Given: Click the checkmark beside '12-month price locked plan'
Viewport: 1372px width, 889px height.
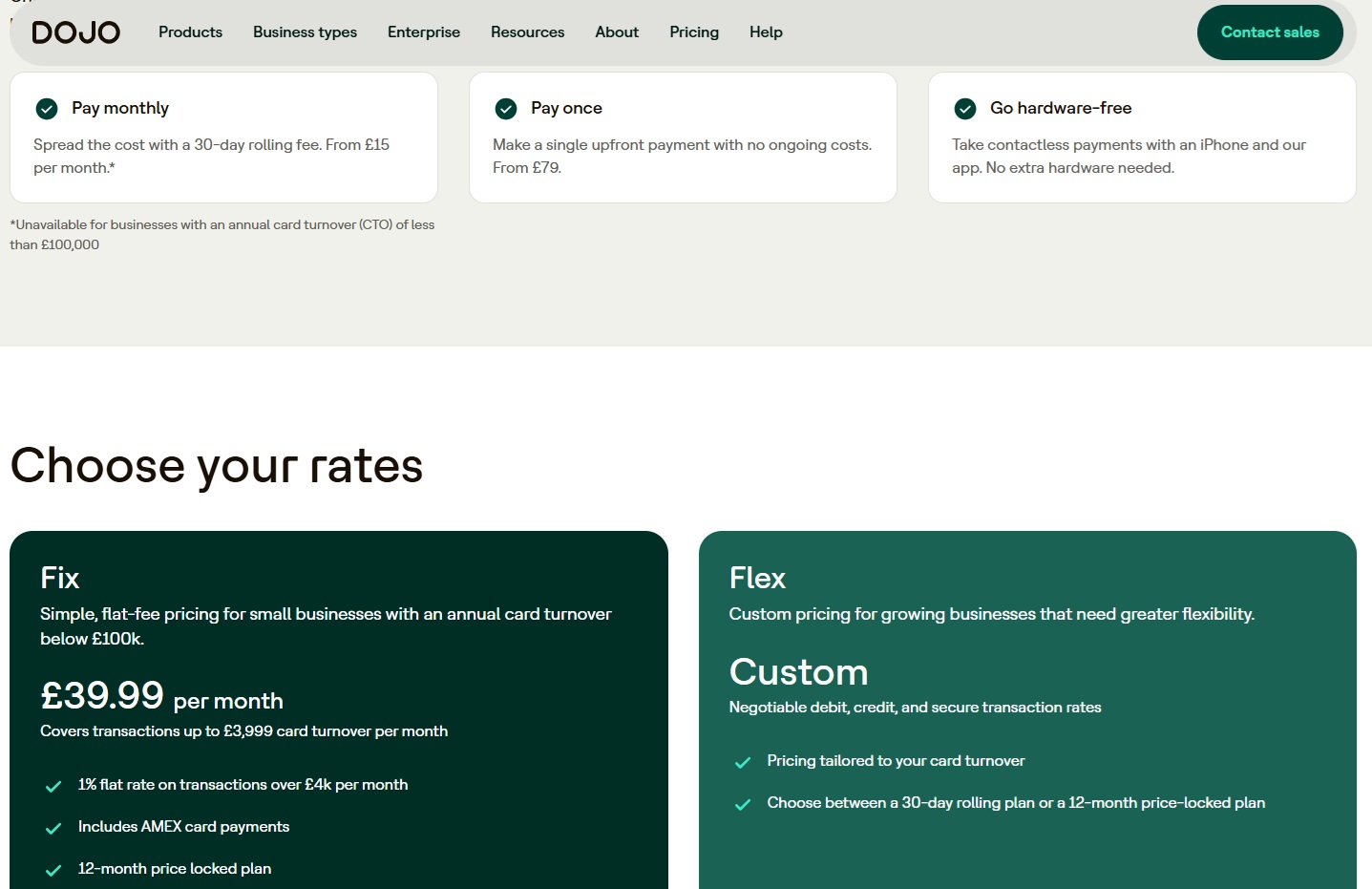Looking at the screenshot, I should coord(53,869).
